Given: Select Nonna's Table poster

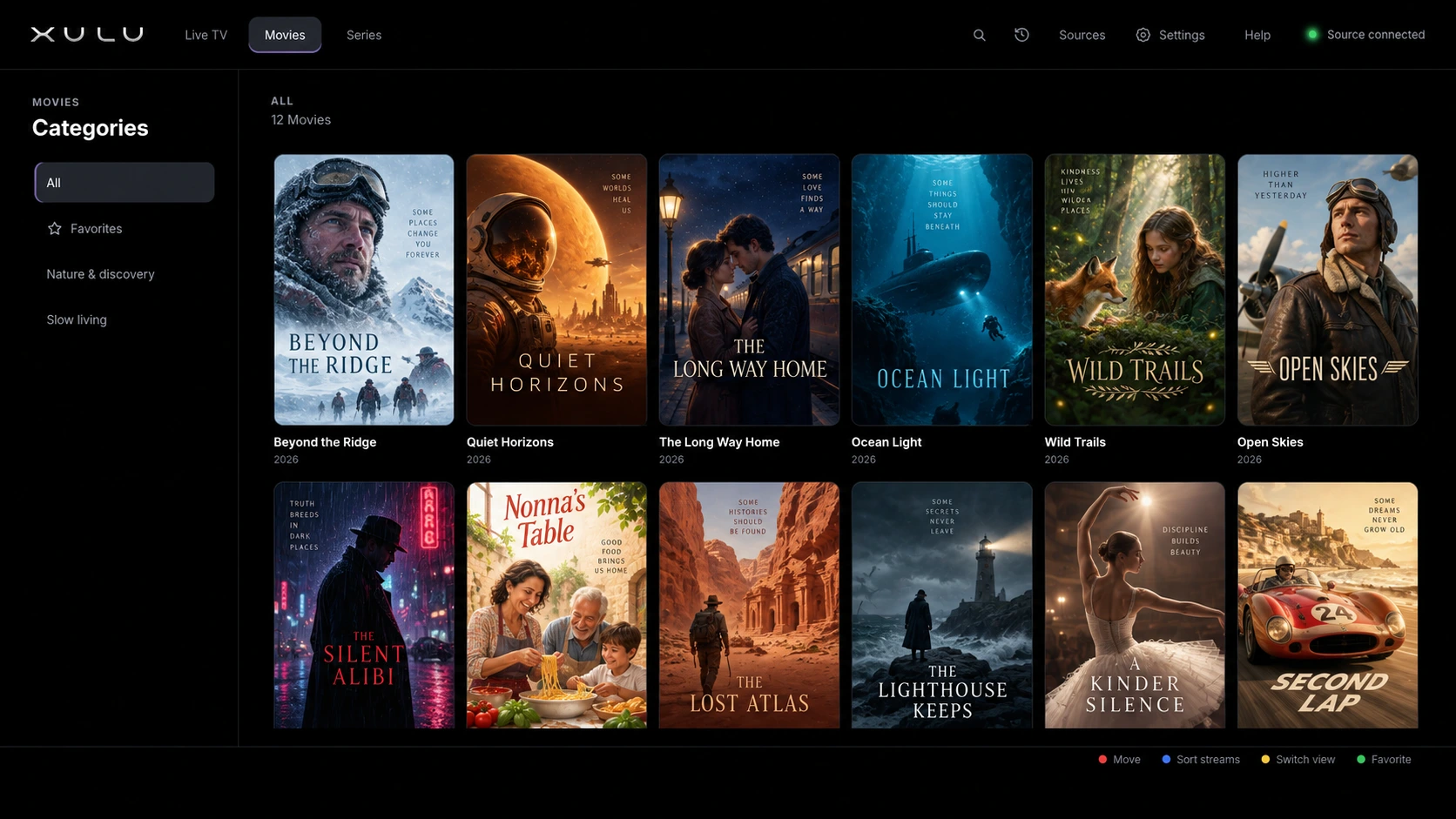Looking at the screenshot, I should point(556,605).
